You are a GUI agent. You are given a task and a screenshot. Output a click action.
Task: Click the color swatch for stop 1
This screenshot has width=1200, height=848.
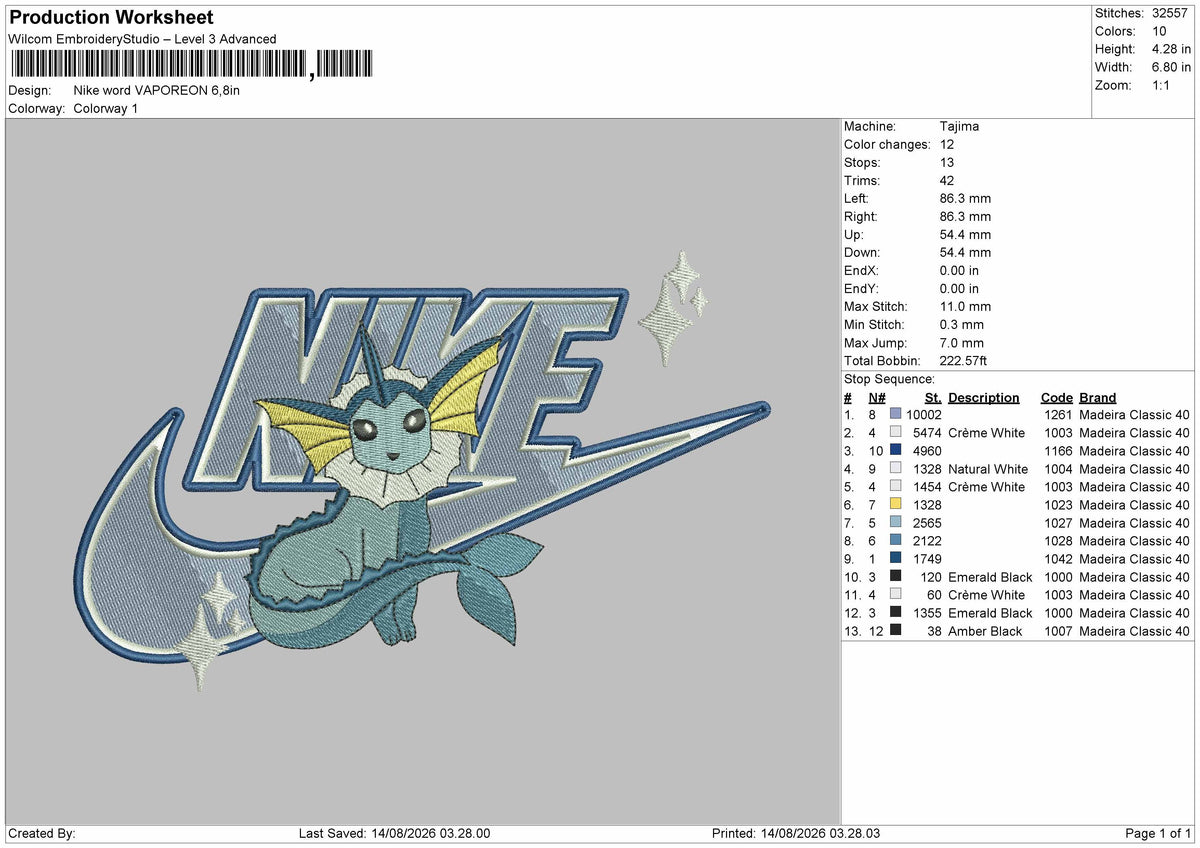pyautogui.click(x=895, y=415)
